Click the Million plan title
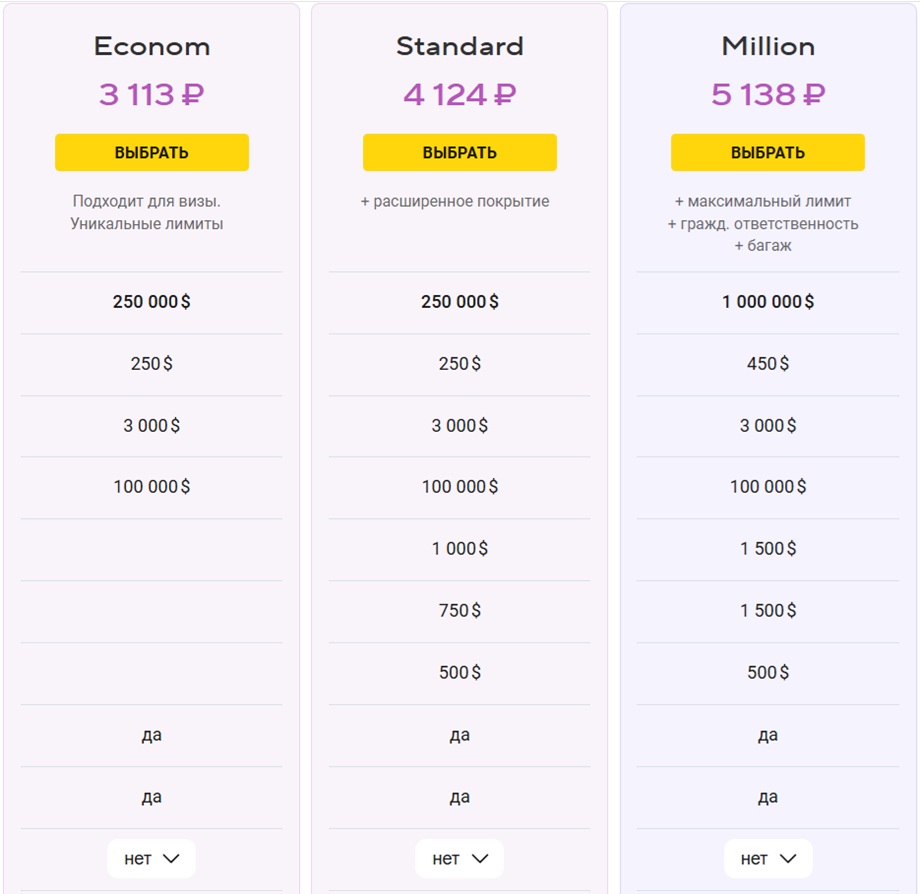920x894 pixels. tap(768, 46)
